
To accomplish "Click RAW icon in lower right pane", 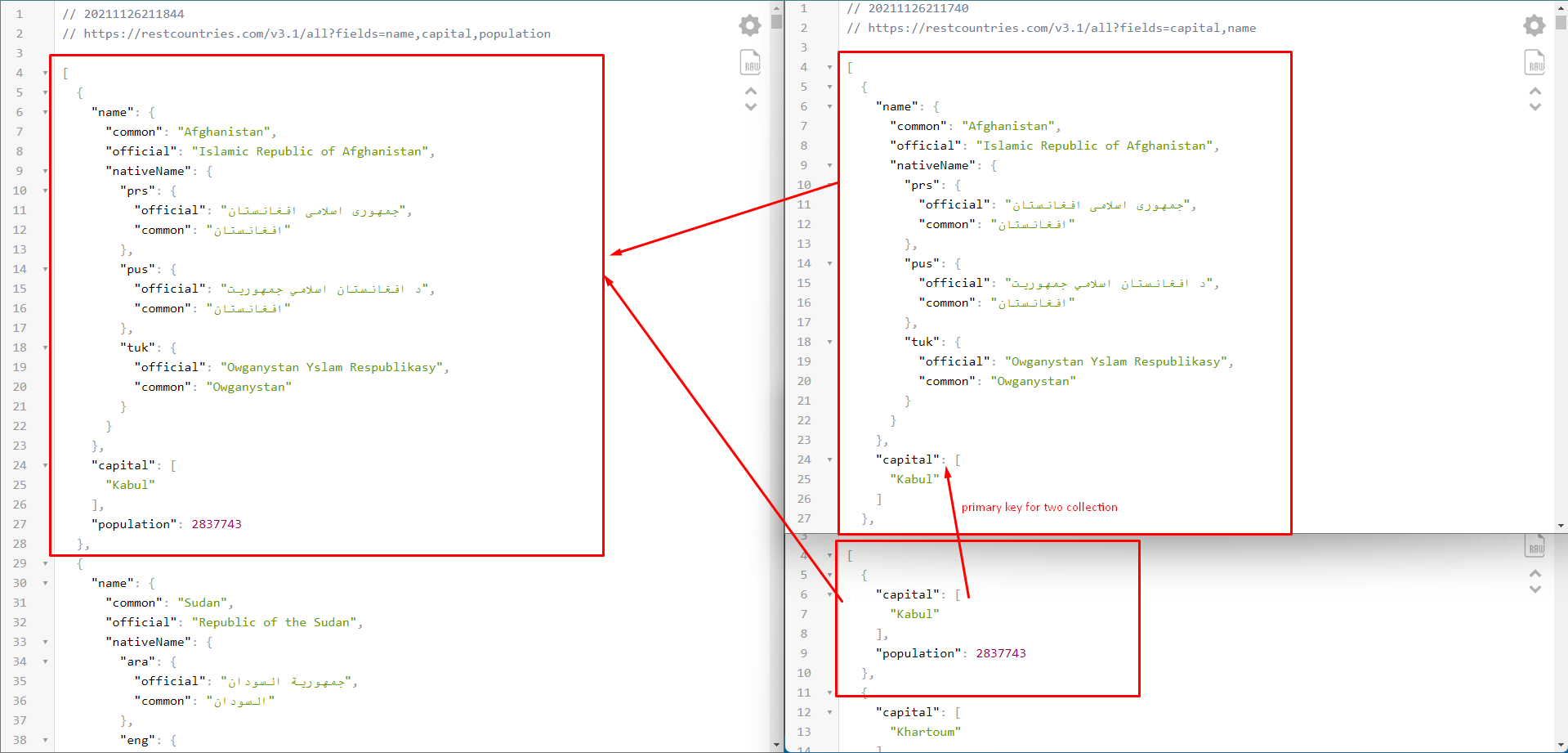I will pos(1534,545).
